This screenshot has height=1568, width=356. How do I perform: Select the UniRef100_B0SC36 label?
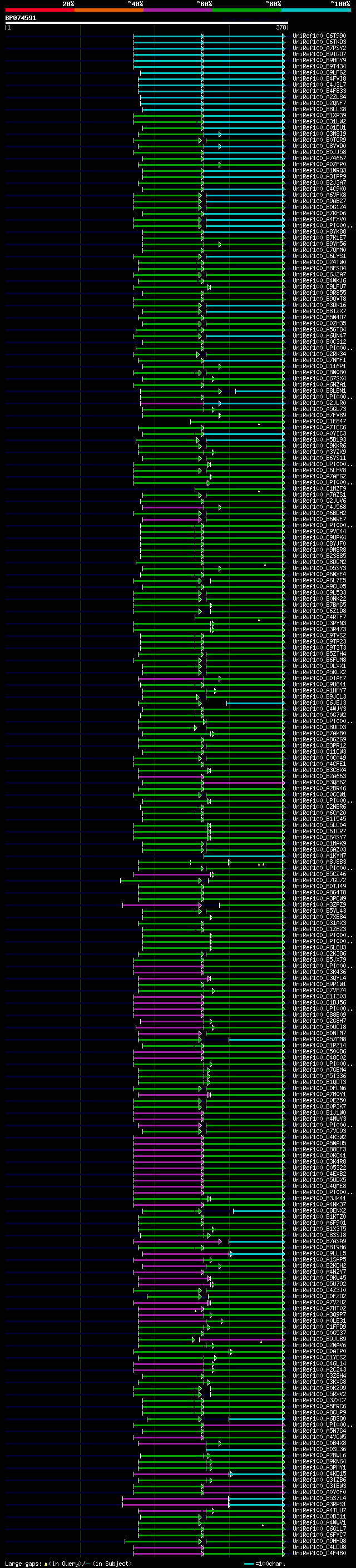click(319, 1450)
